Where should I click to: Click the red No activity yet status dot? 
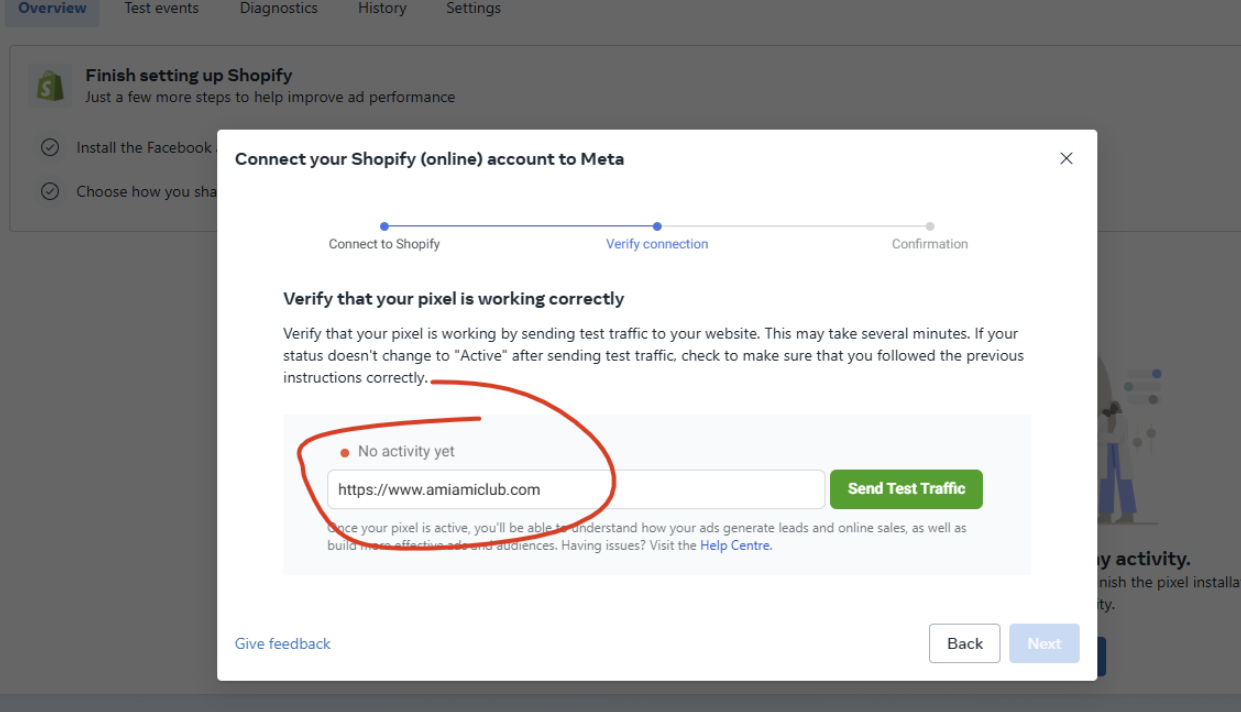[345, 452]
